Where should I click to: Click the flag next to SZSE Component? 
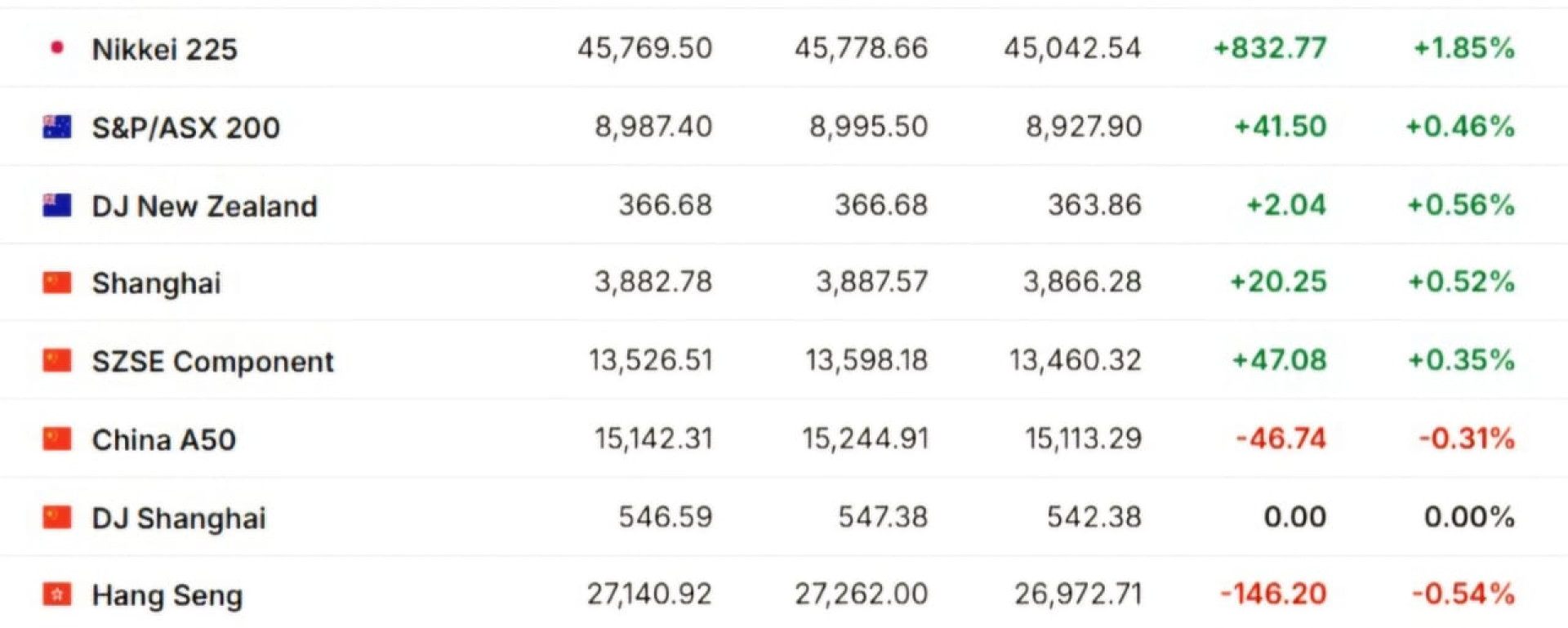57,360
